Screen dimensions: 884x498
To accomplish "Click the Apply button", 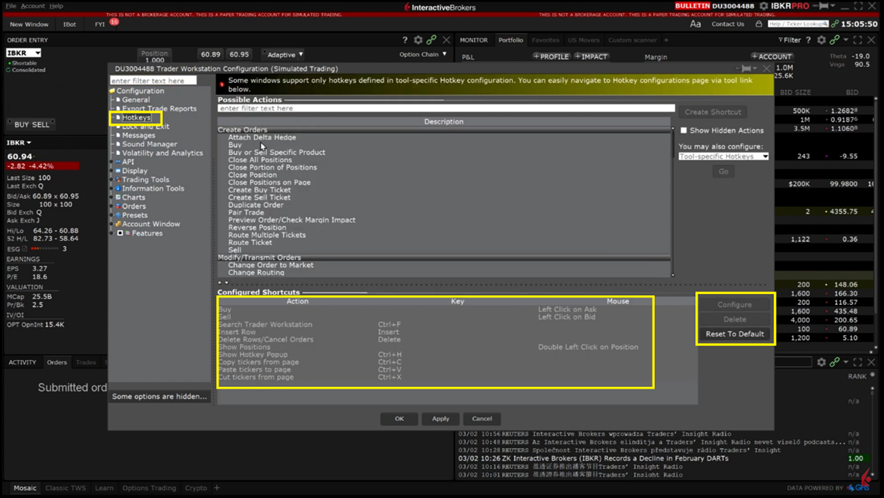I will (x=440, y=418).
